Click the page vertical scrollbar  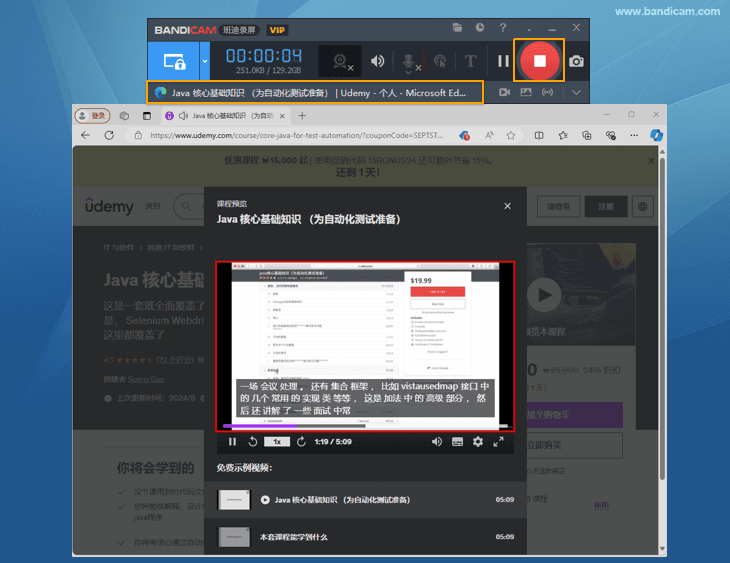(662, 319)
